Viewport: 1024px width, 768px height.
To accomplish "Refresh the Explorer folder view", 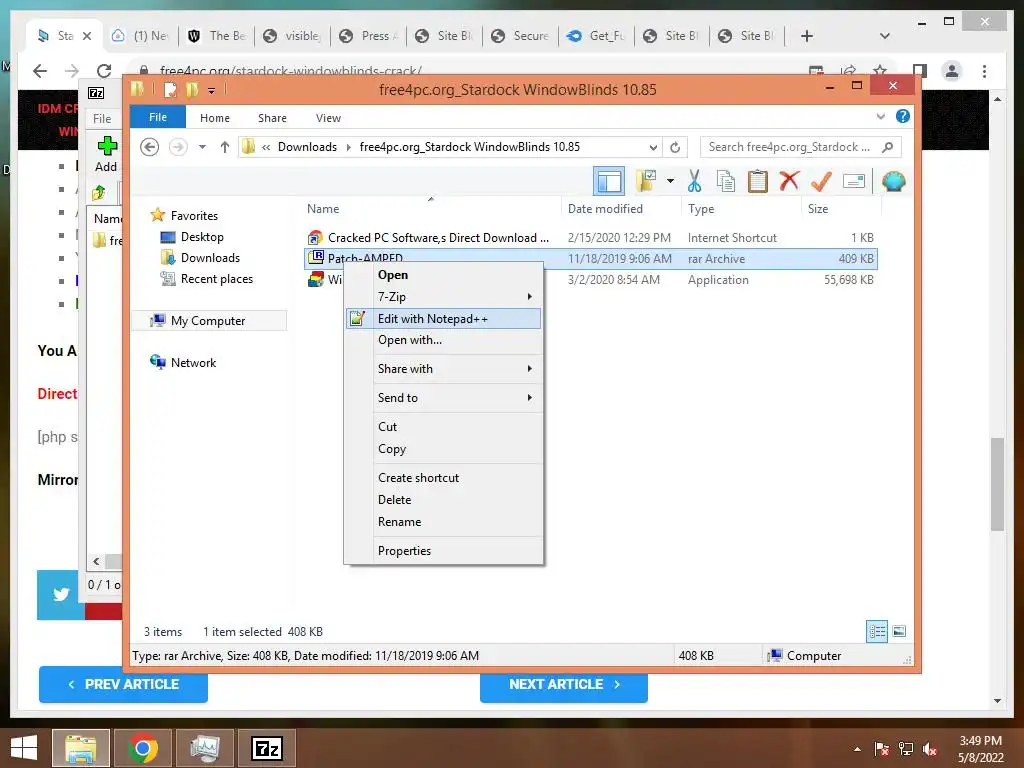I will [x=675, y=147].
